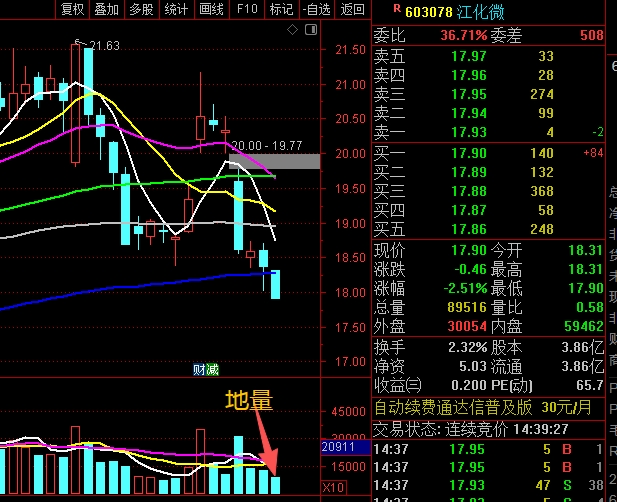This screenshot has height=502, width=617.
Task: Click the 总量 value 89516
Action: pos(467,307)
